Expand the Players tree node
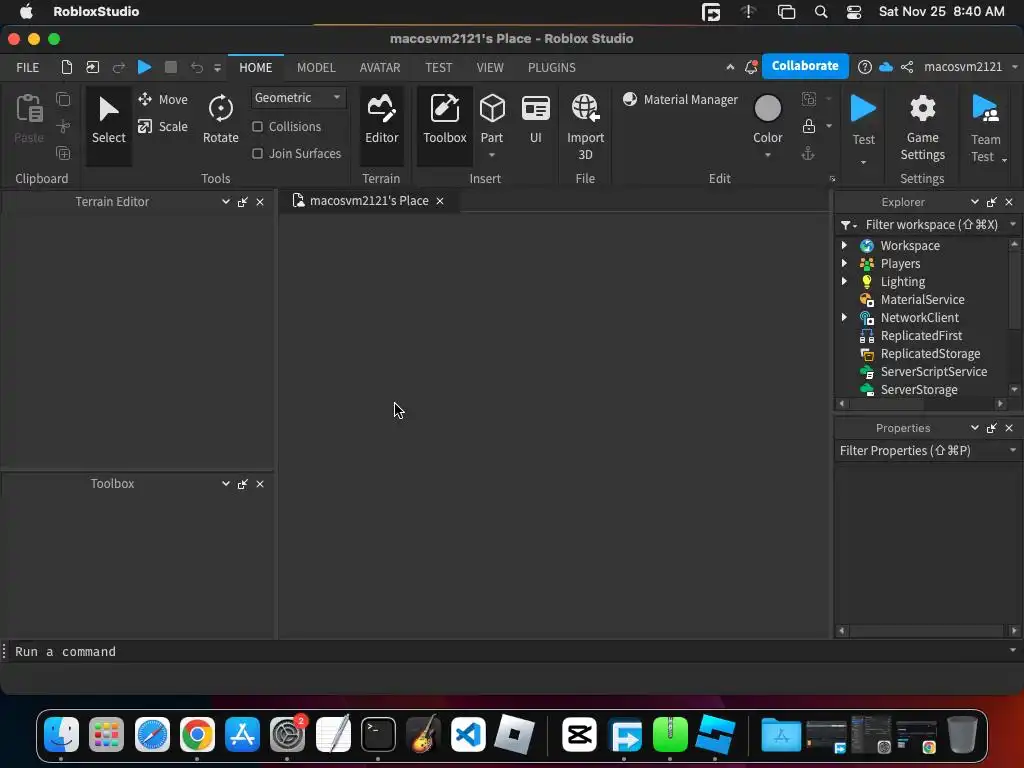 [844, 263]
